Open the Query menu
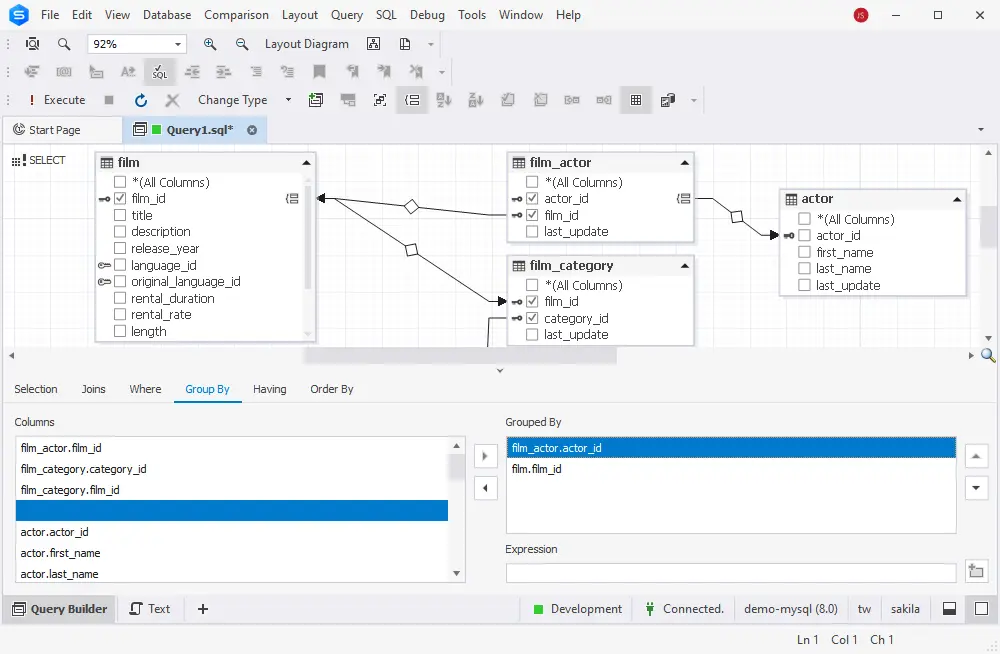1000x654 pixels. (x=346, y=14)
